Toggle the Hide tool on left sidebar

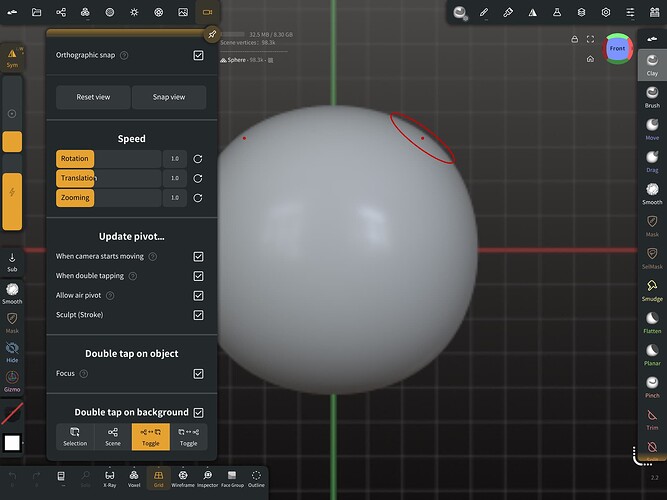[12, 352]
